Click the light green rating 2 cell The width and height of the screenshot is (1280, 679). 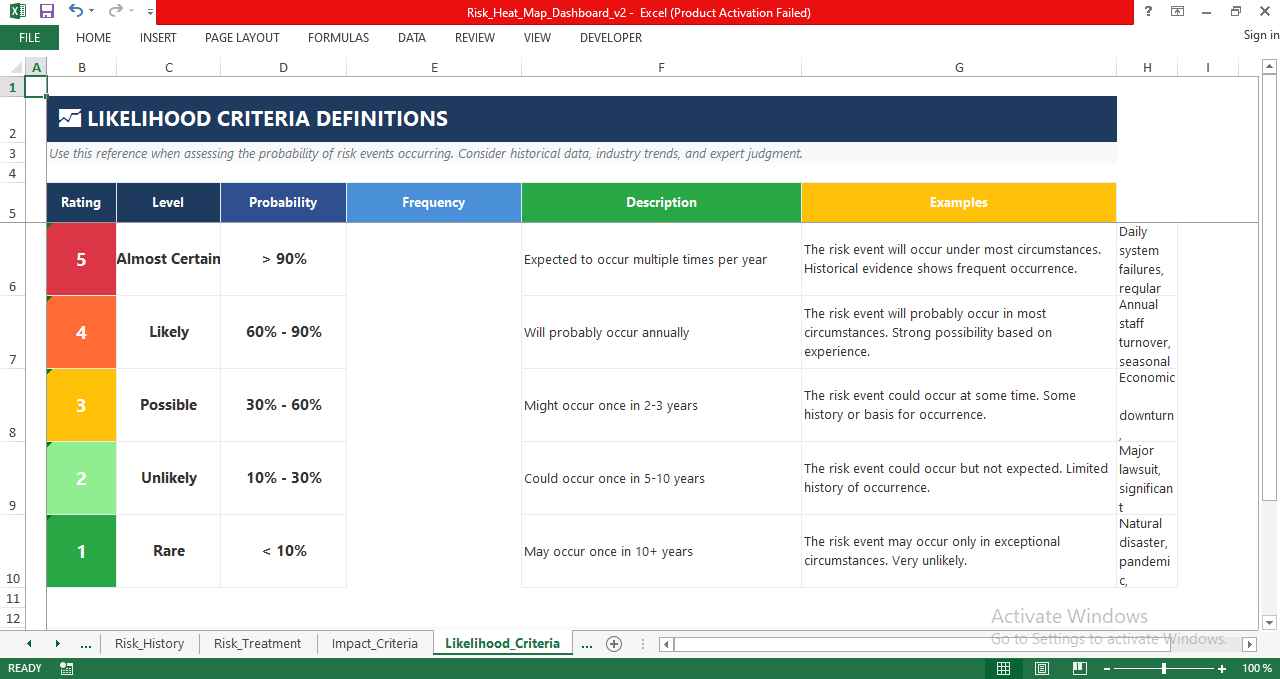point(81,478)
